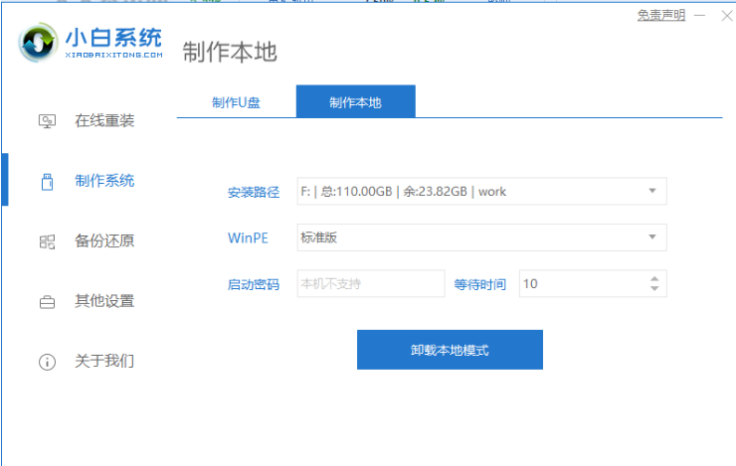Open the 关于我们 page
Image resolution: width=736 pixels, height=466 pixels.
[x=104, y=361]
